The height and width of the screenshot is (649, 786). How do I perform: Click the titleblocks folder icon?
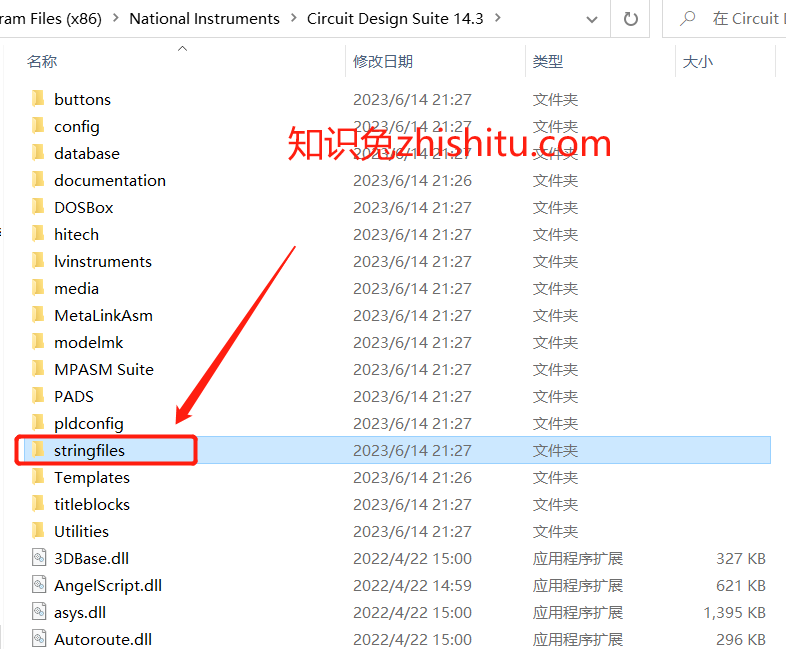[x=38, y=504]
